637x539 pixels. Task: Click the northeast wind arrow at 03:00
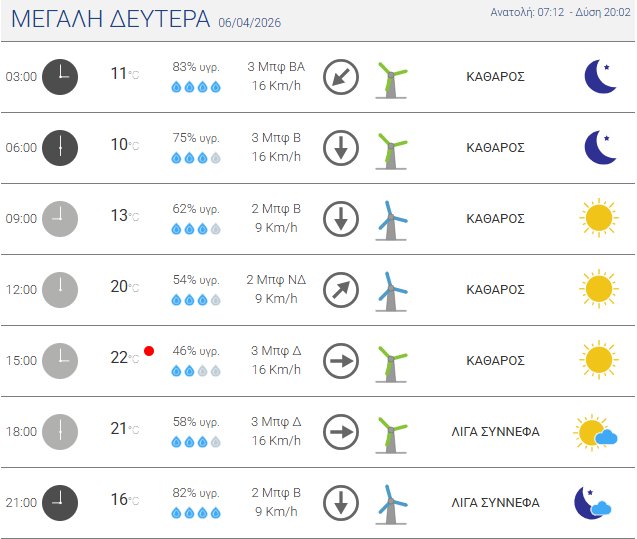(x=341, y=77)
